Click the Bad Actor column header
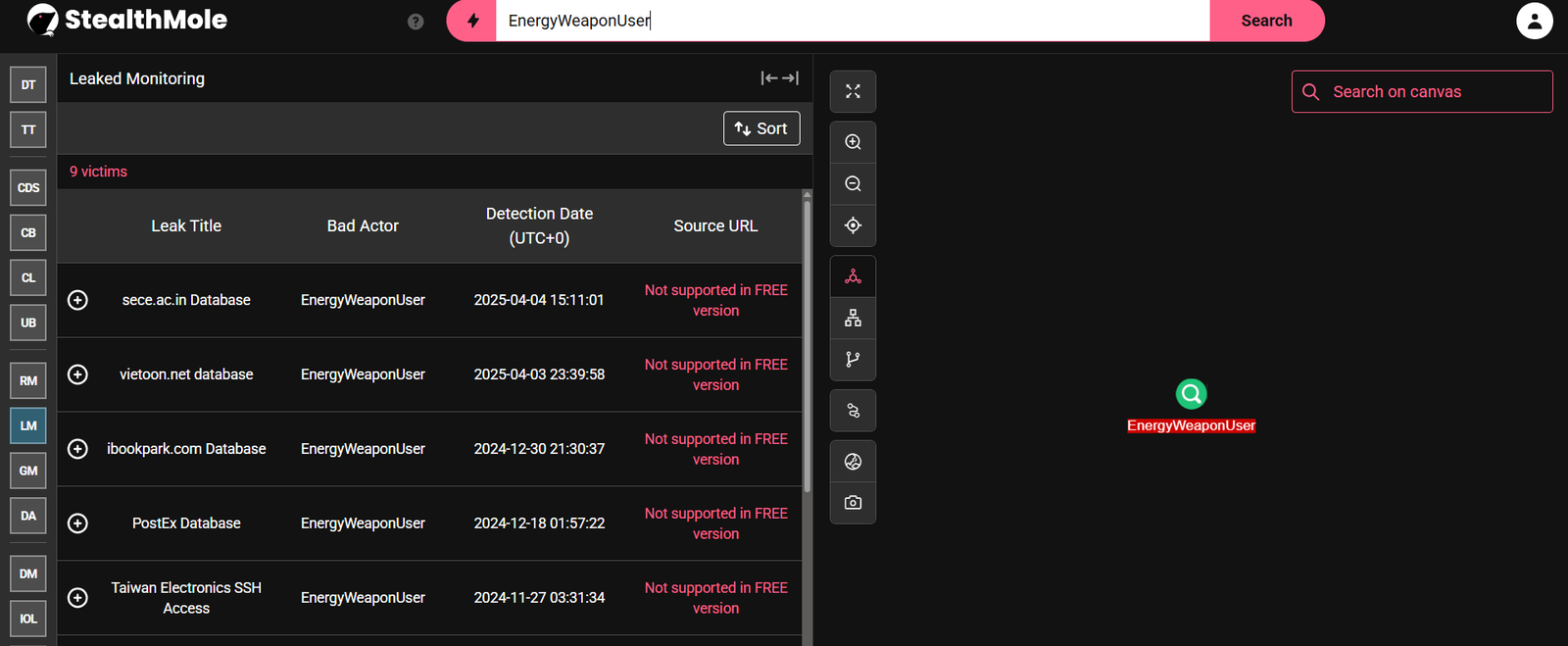 tap(363, 225)
